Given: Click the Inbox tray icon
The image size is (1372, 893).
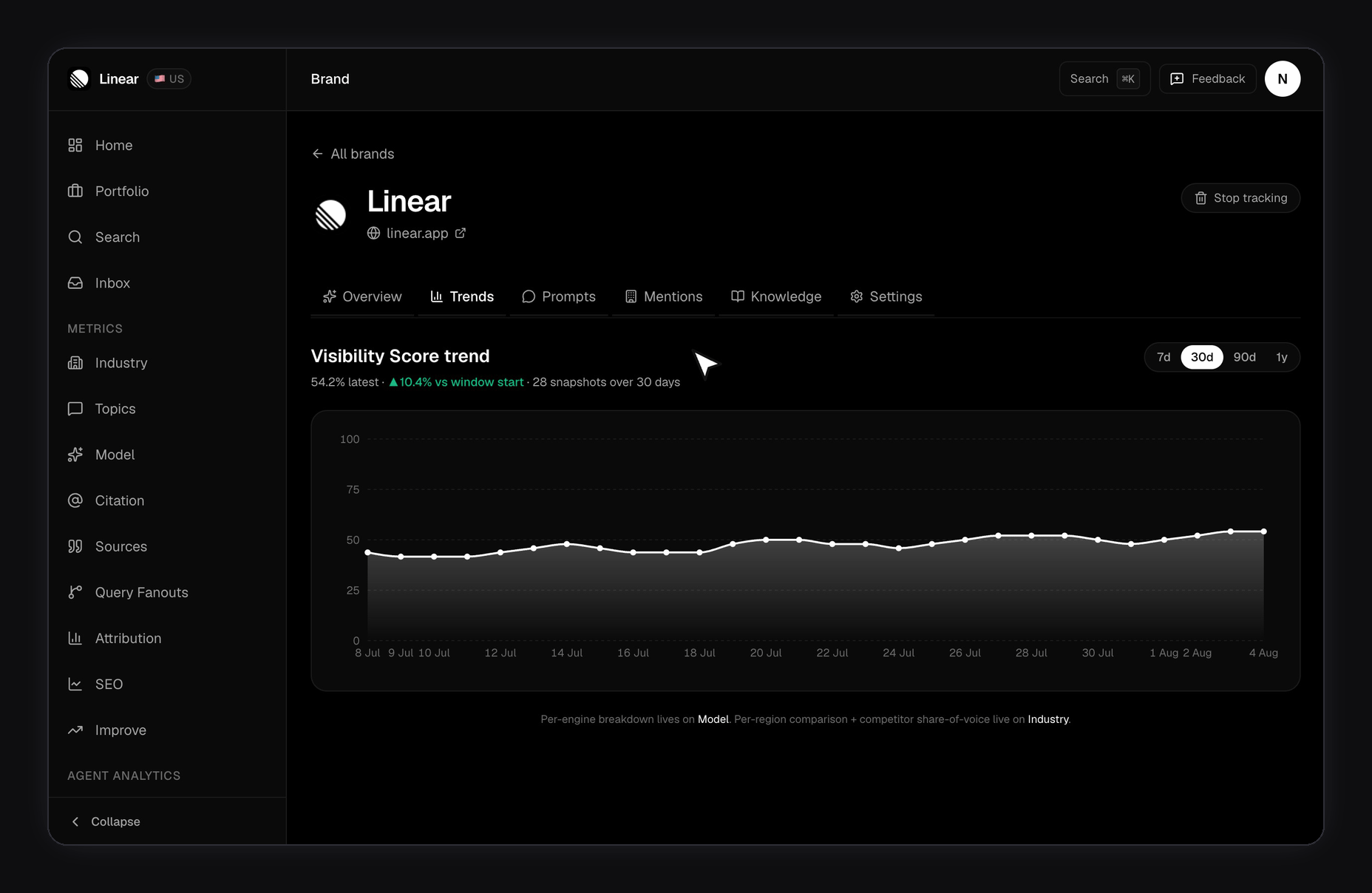Looking at the screenshot, I should tap(75, 283).
